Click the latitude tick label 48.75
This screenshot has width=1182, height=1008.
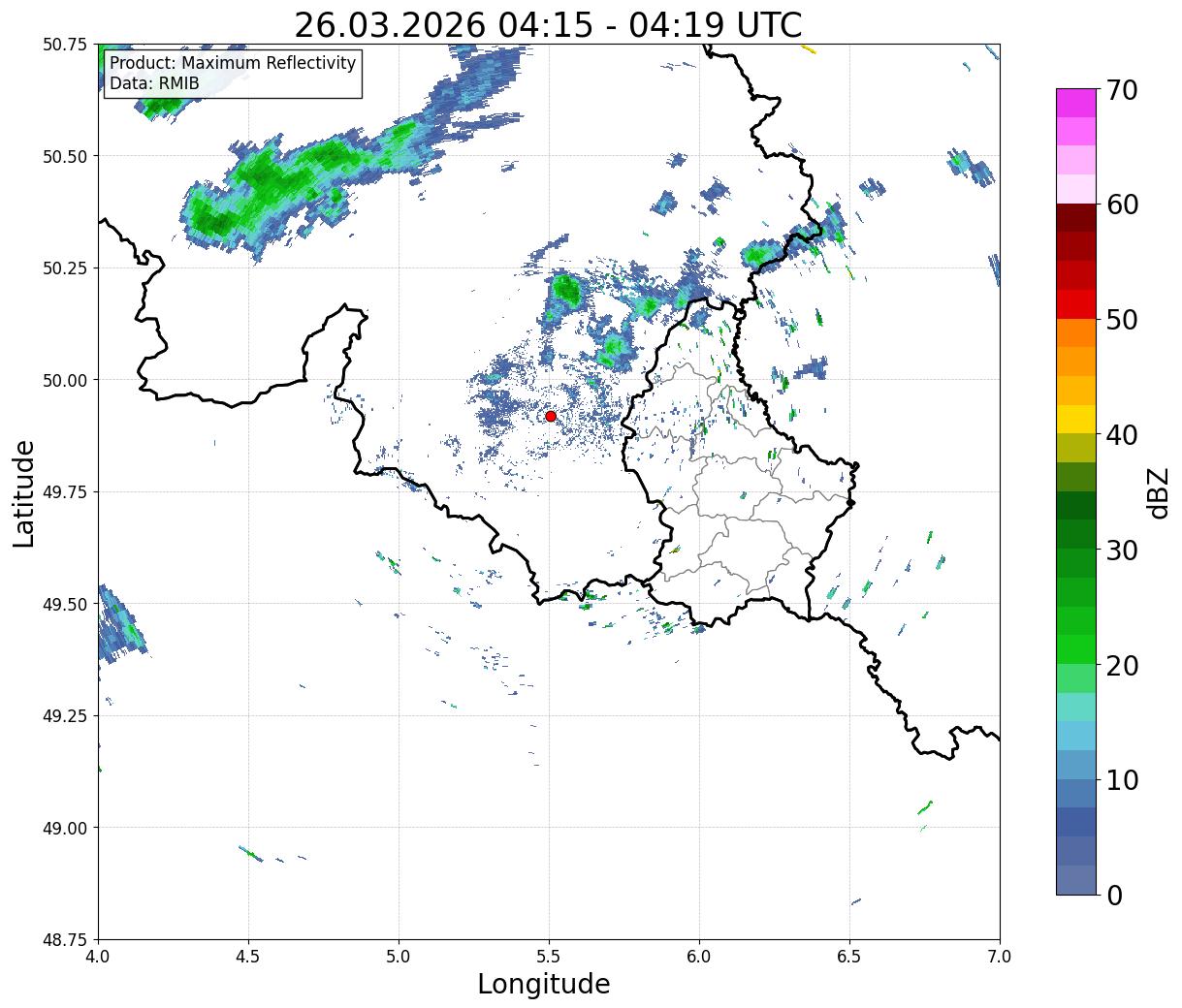pyautogui.click(x=65, y=940)
